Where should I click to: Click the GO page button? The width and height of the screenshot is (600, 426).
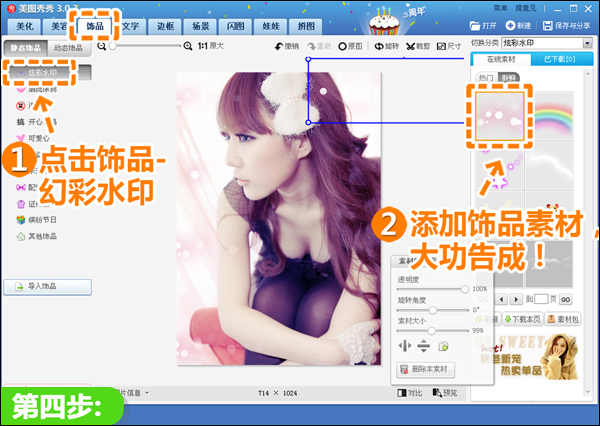click(566, 299)
